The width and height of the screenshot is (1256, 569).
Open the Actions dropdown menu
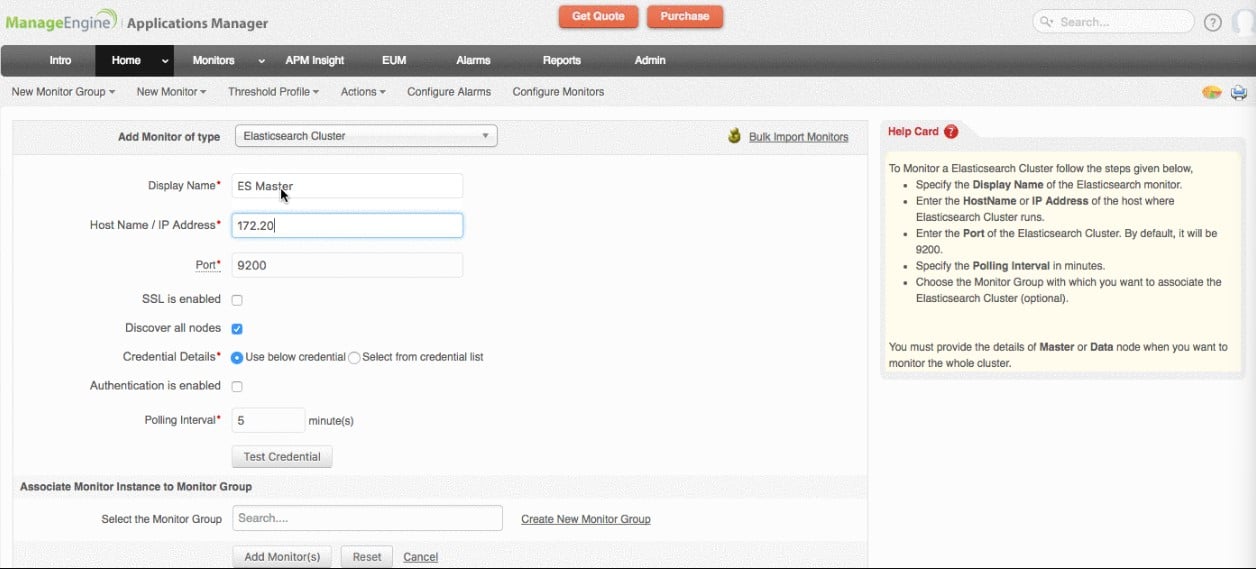[x=363, y=92]
